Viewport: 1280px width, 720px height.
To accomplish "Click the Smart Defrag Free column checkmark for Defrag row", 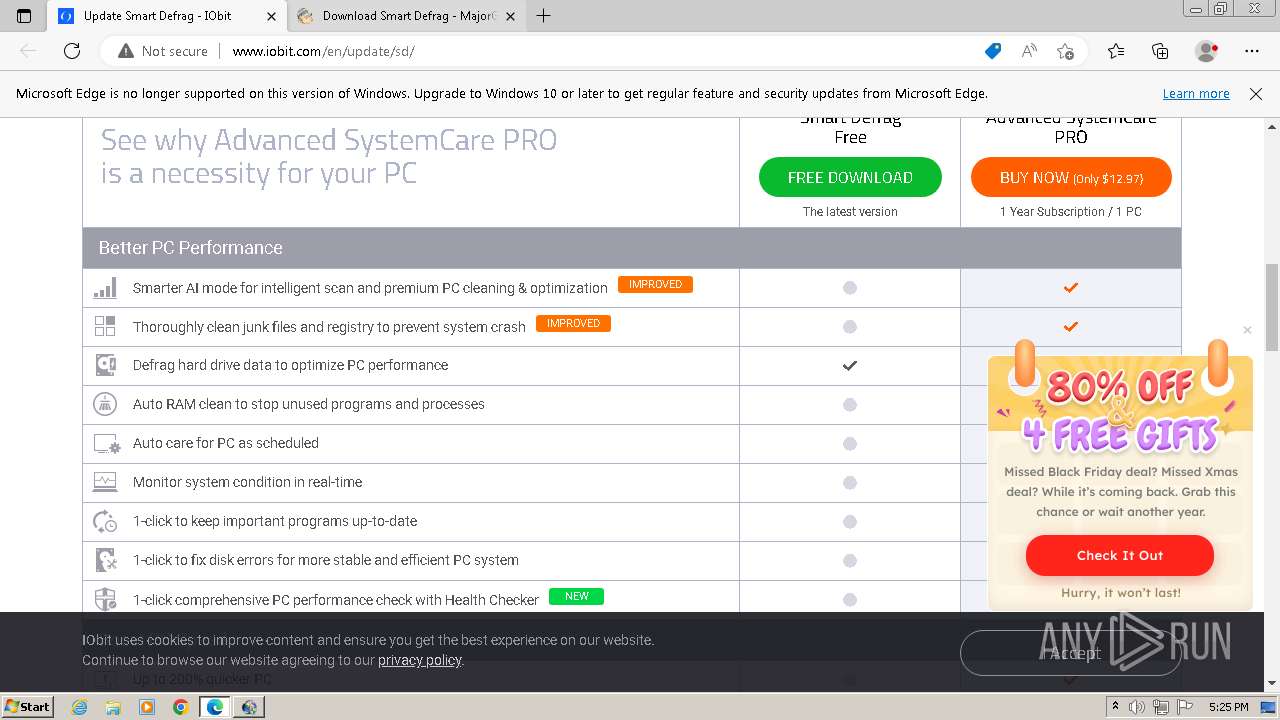I will tap(850, 365).
